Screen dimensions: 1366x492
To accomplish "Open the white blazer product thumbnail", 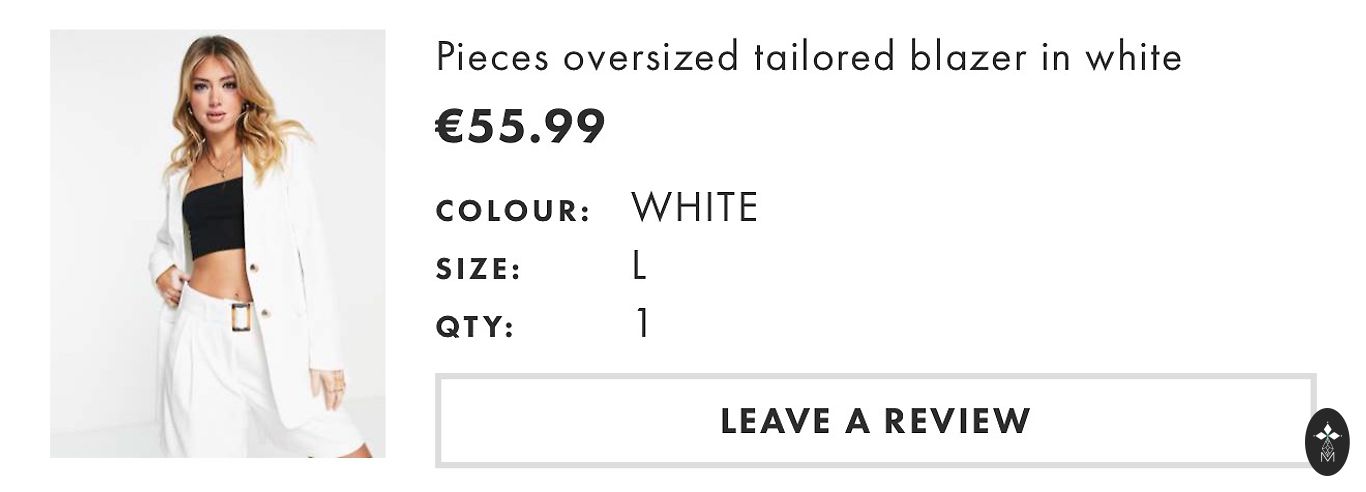I will pyautogui.click(x=217, y=243).
